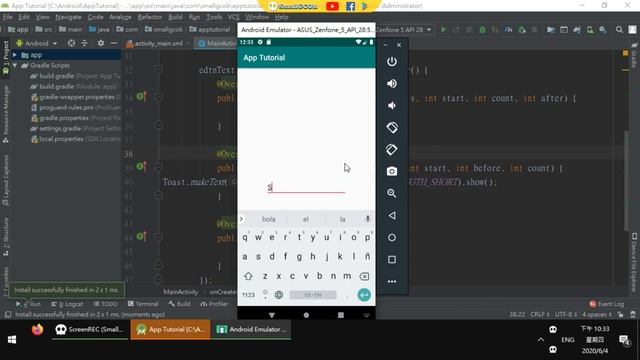Screen dimensions: 640x360
Task: Tap the emulator panel home circle
Action: point(392,238)
